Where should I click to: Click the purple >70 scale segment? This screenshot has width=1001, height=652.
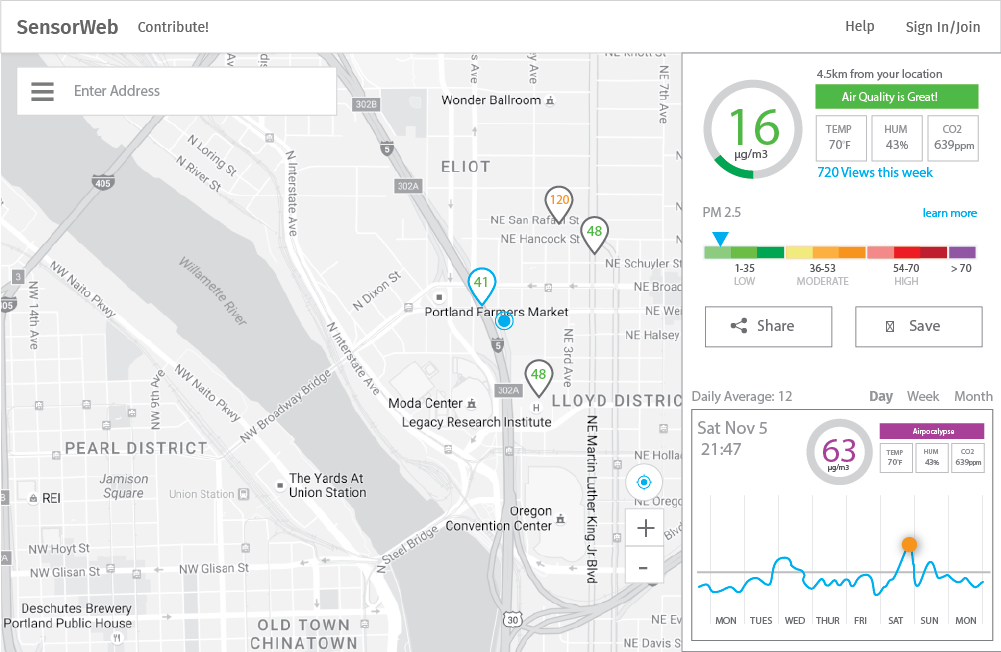tap(962, 252)
